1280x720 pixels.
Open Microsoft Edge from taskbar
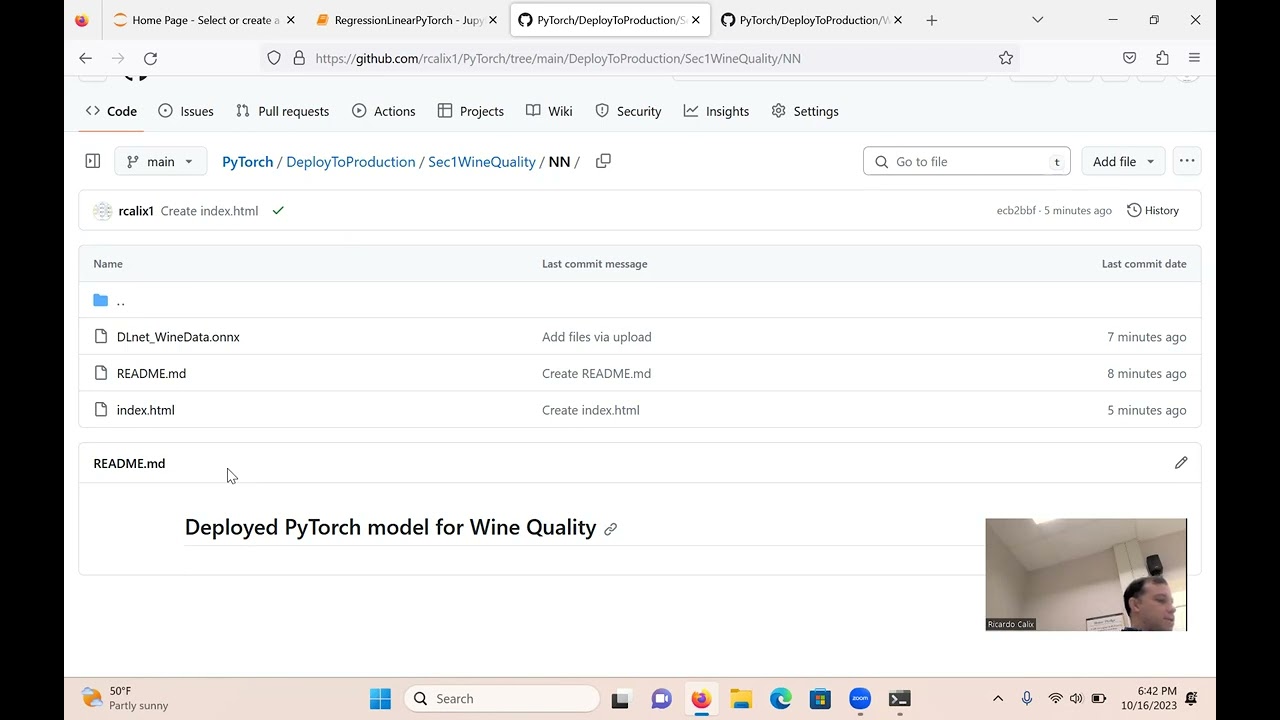click(781, 699)
